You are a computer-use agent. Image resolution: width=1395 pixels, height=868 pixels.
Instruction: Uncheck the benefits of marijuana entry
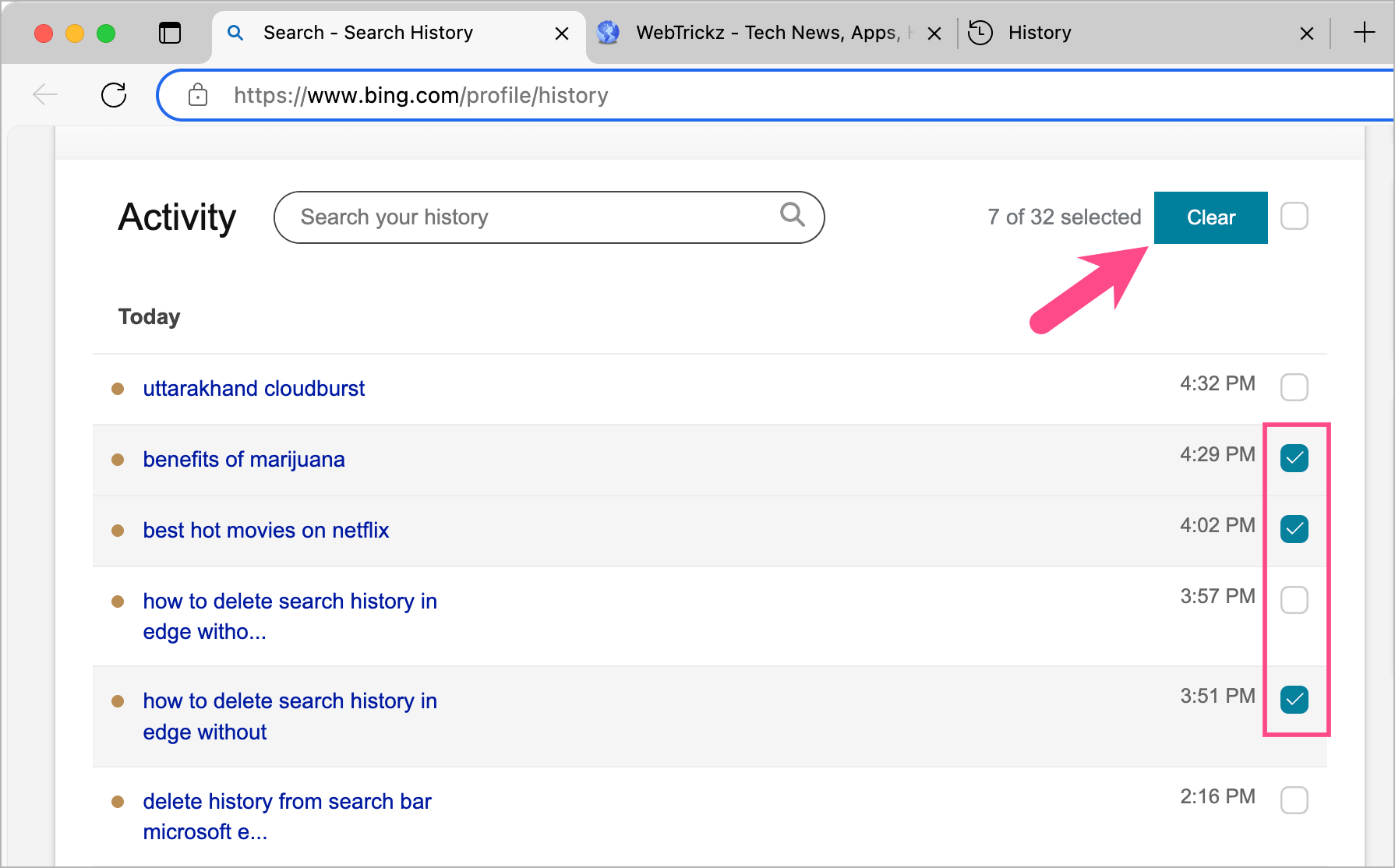1294,459
